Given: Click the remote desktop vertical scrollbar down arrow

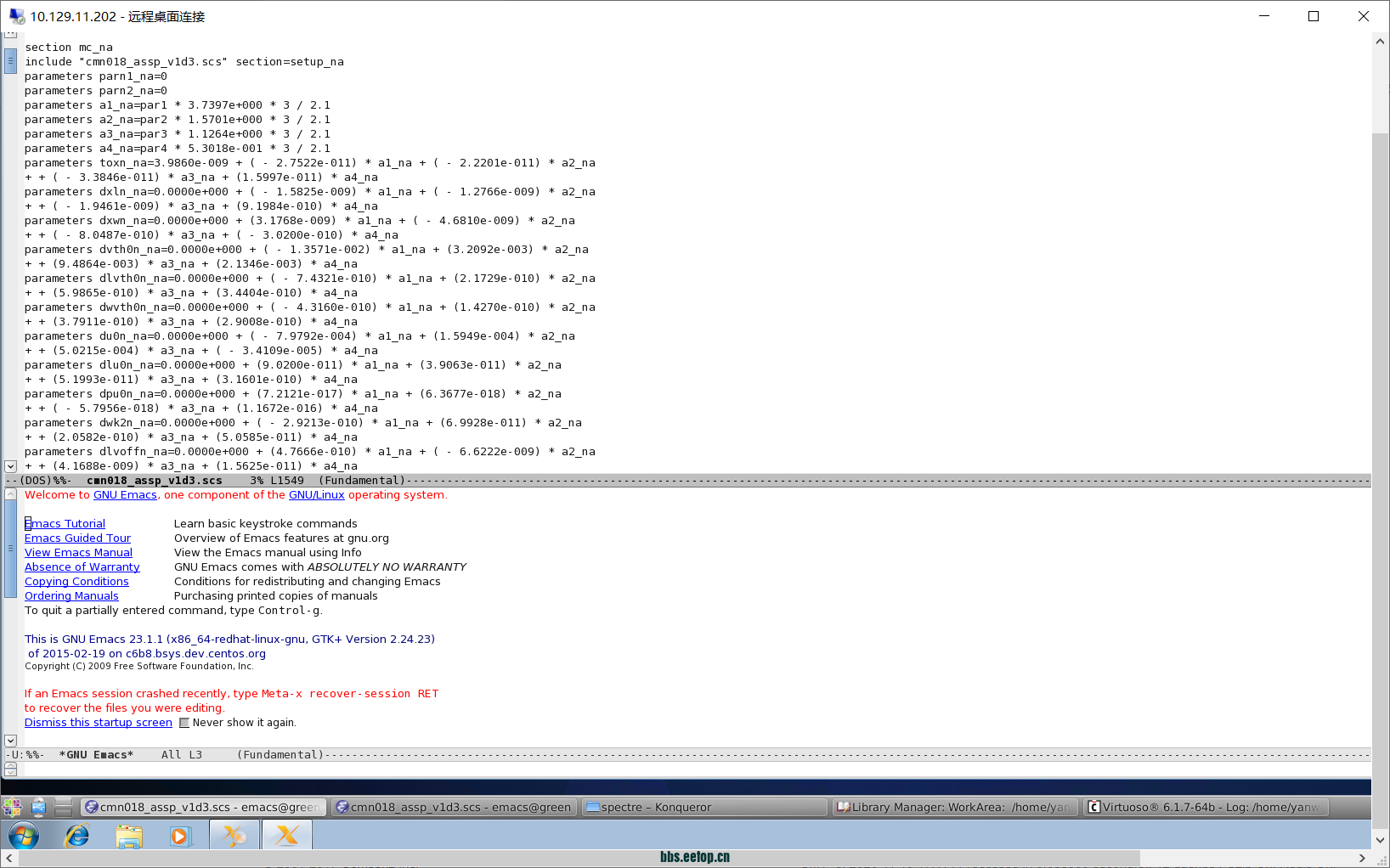Looking at the screenshot, I should click(x=1381, y=840).
